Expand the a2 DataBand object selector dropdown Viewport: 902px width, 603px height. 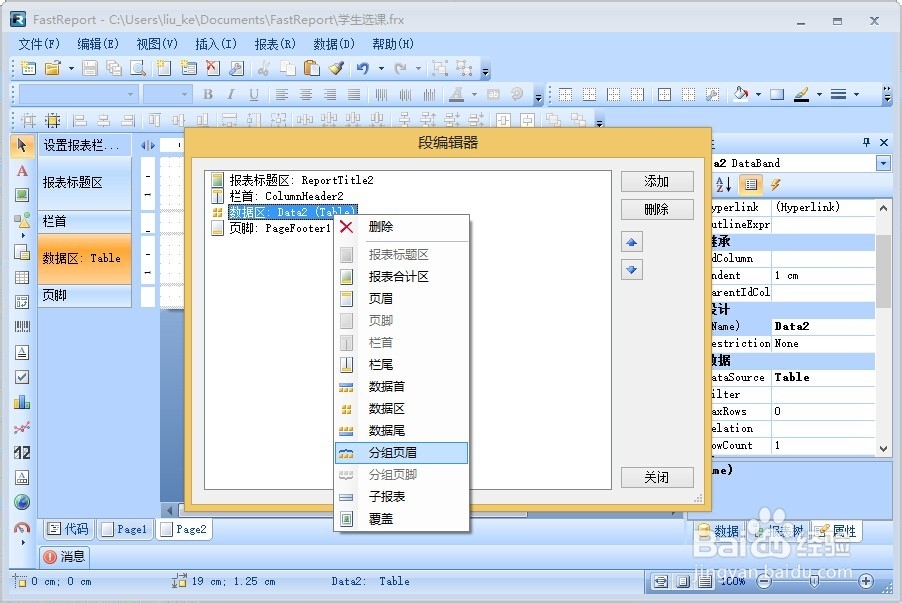pyautogui.click(x=884, y=163)
